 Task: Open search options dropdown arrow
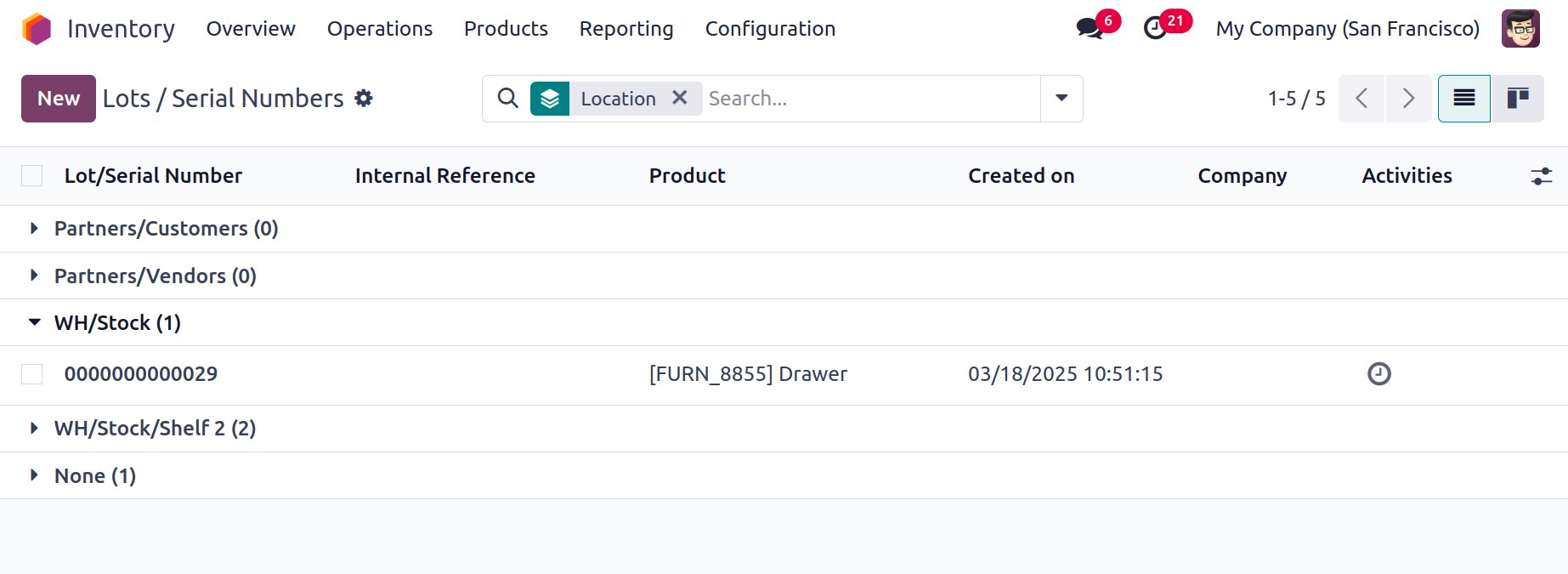tap(1061, 99)
